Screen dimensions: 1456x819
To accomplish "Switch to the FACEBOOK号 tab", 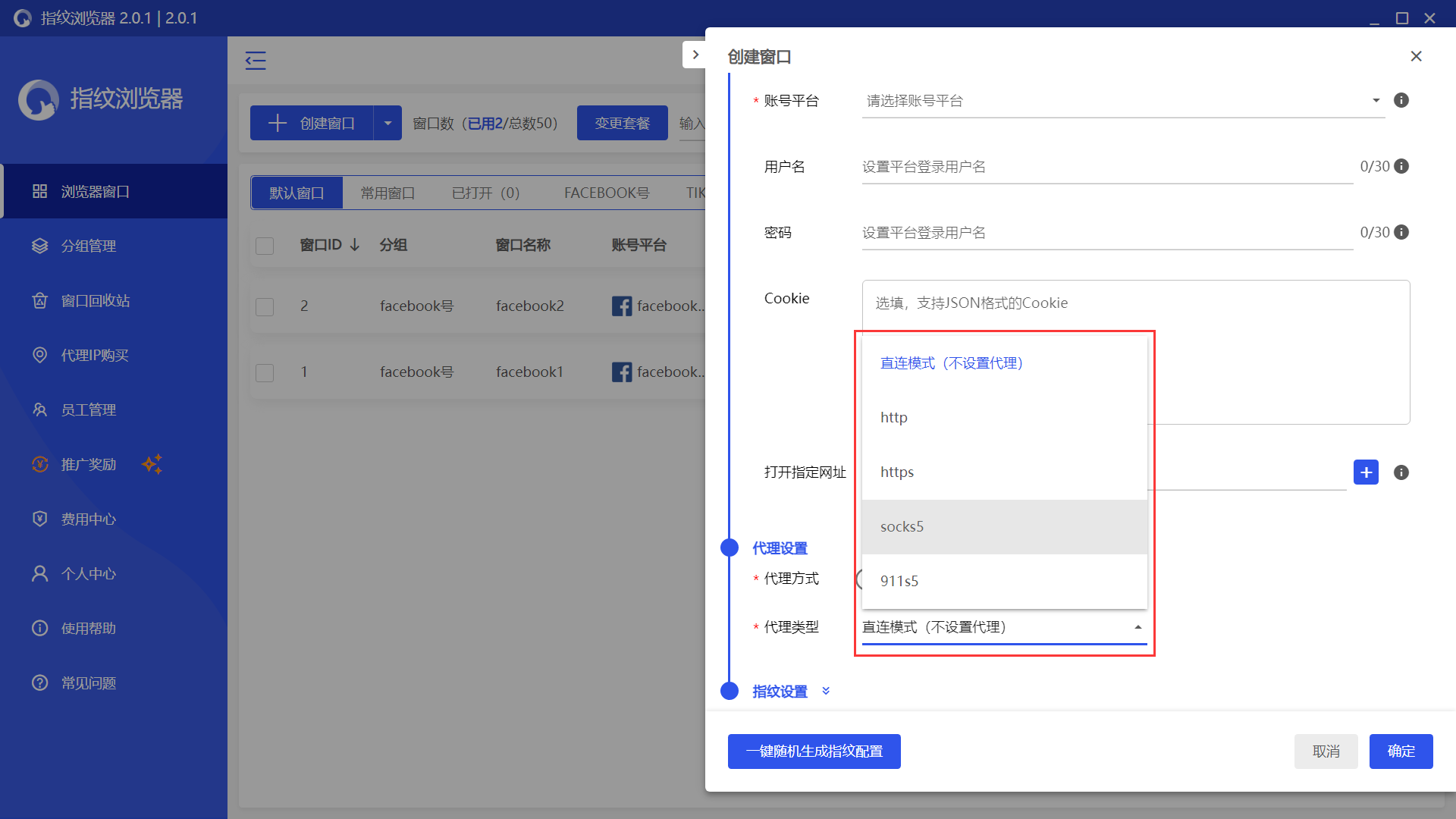I will (x=606, y=193).
